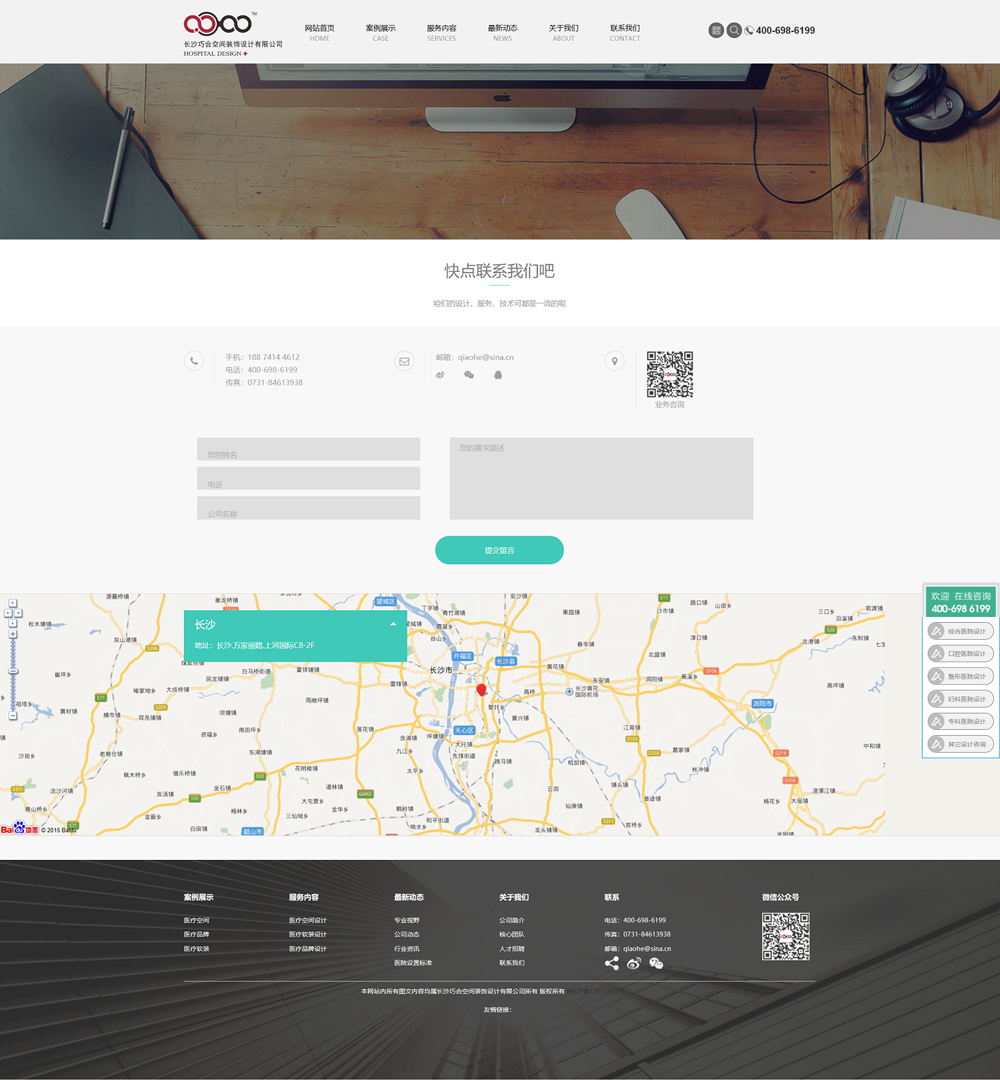Open the QR code icon in header
Screen dimensions: 1000x1080
click(716, 30)
